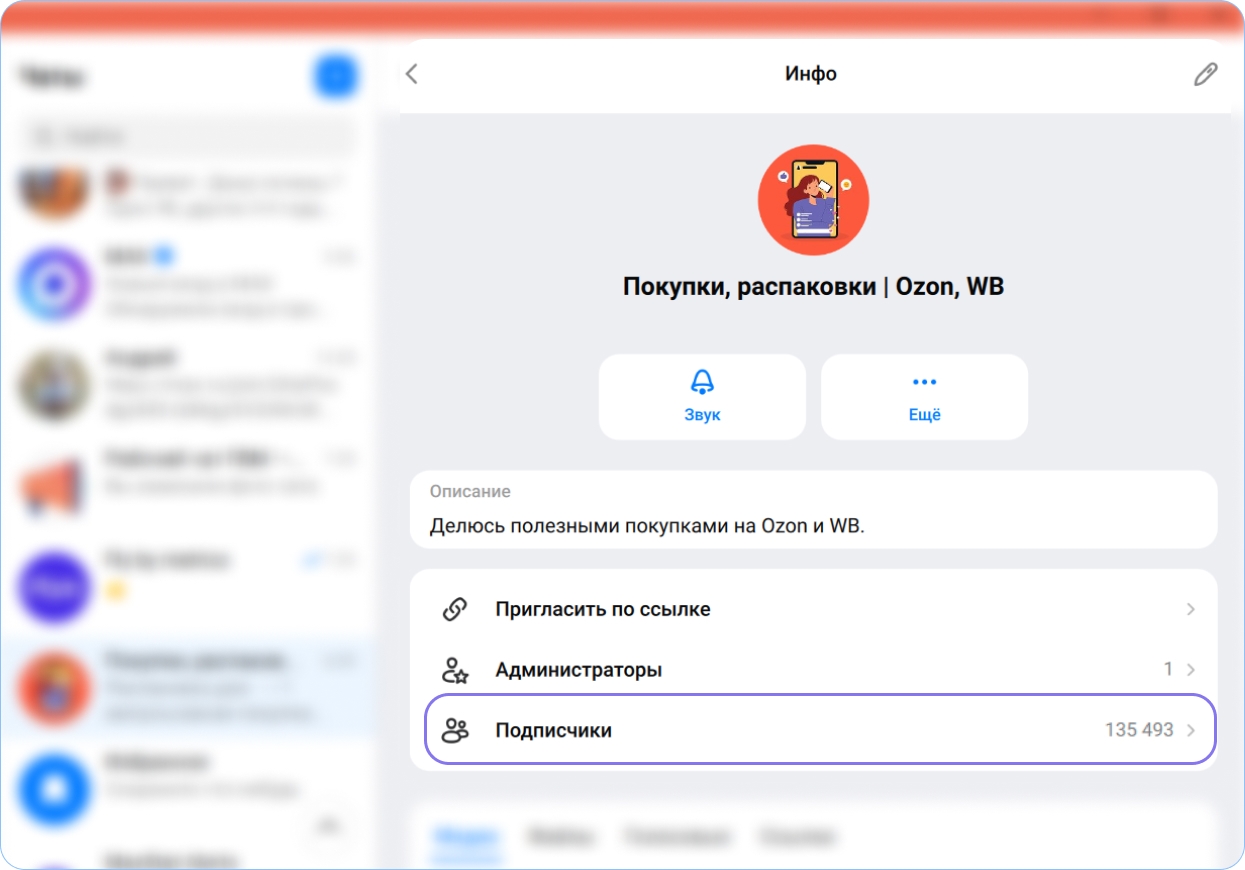
Task: Expand the chevron on Пригласить по ссылке row
Action: coord(1190,609)
